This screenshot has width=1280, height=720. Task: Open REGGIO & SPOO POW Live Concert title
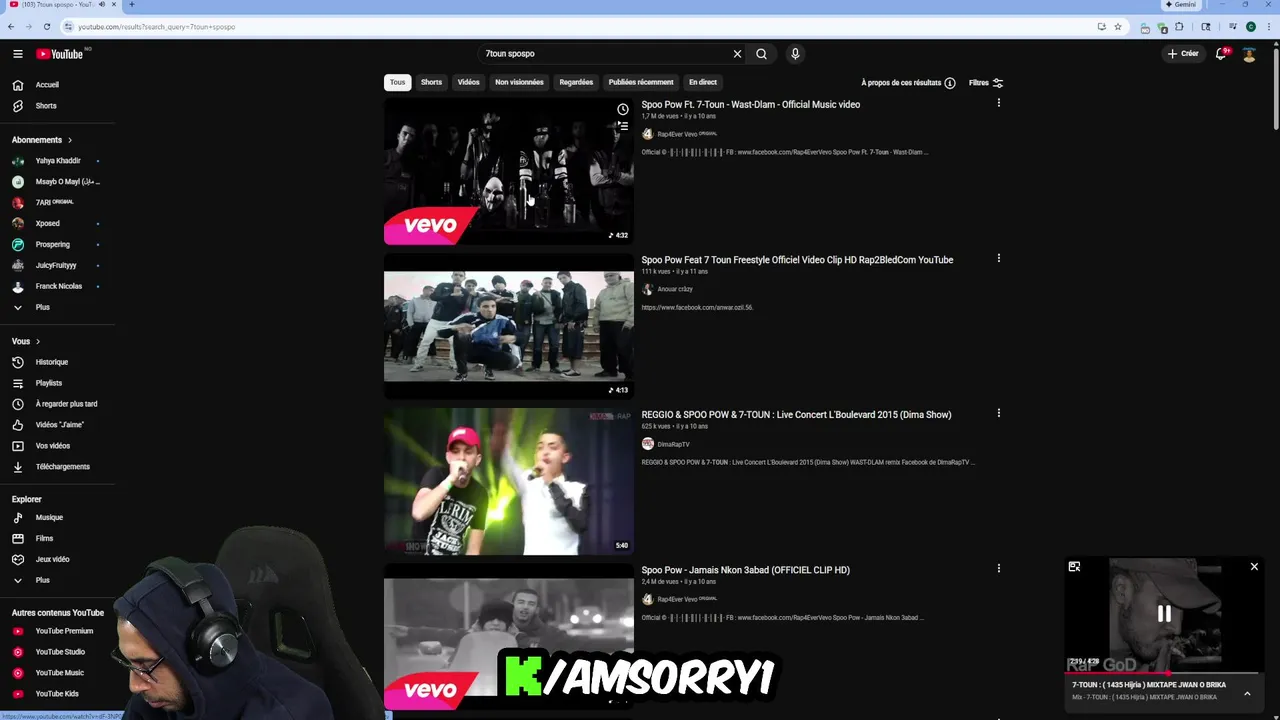click(796, 415)
